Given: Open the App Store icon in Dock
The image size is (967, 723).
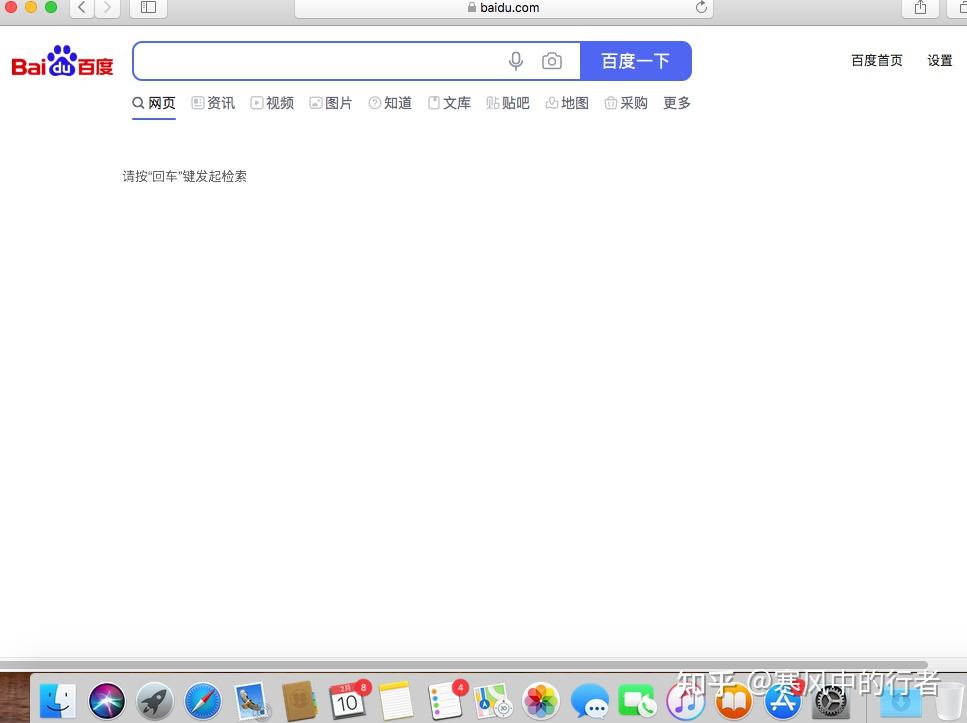Looking at the screenshot, I should point(782,701).
